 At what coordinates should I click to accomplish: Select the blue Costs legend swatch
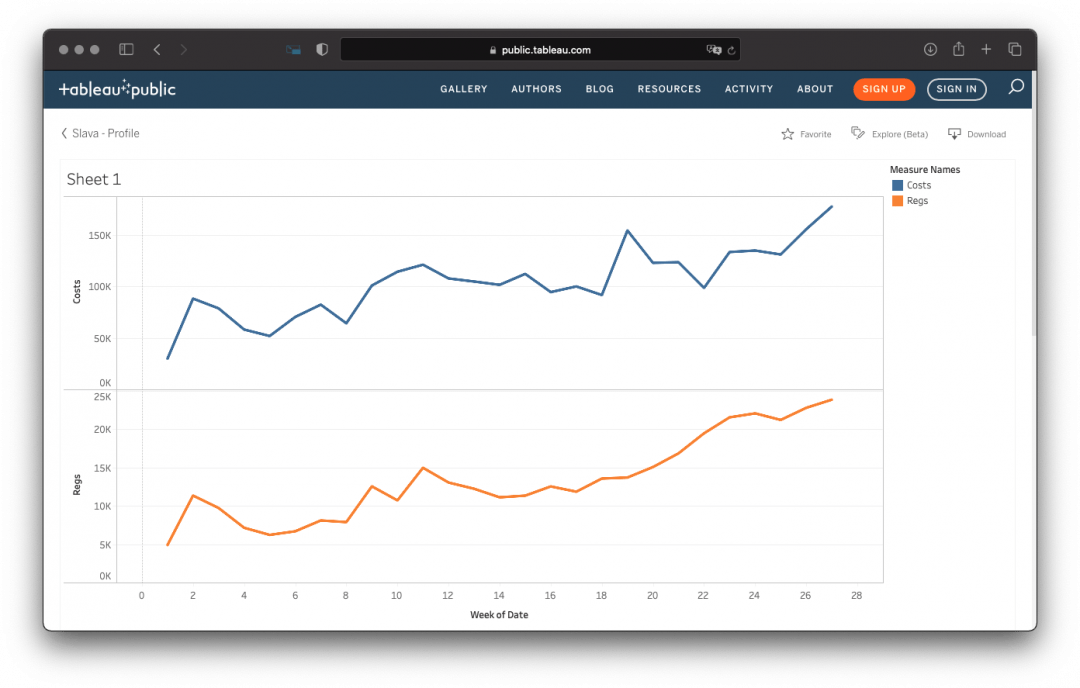pyautogui.click(x=897, y=185)
